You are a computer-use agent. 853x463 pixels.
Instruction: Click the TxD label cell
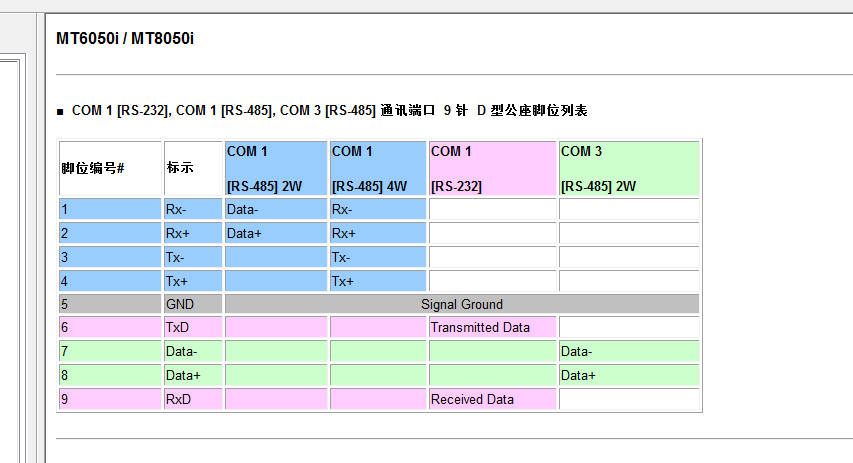[192, 327]
